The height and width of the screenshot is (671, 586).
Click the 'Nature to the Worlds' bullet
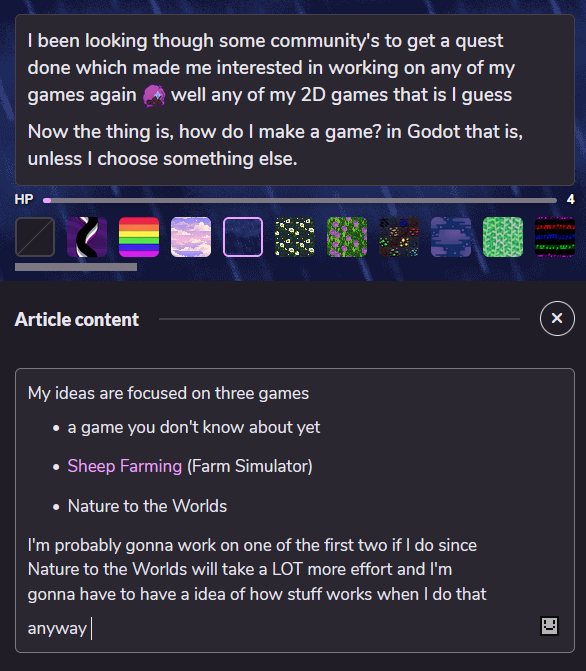pyautogui.click(x=147, y=506)
